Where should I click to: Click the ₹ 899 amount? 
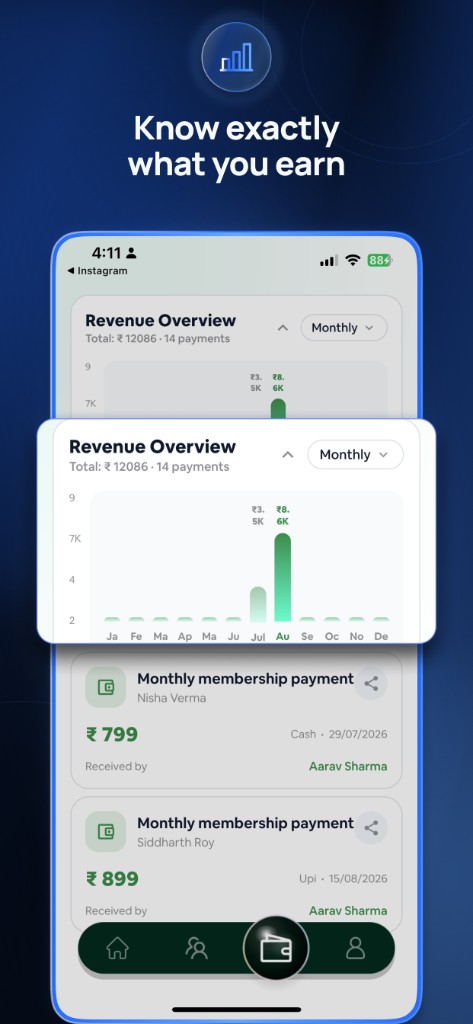(112, 879)
